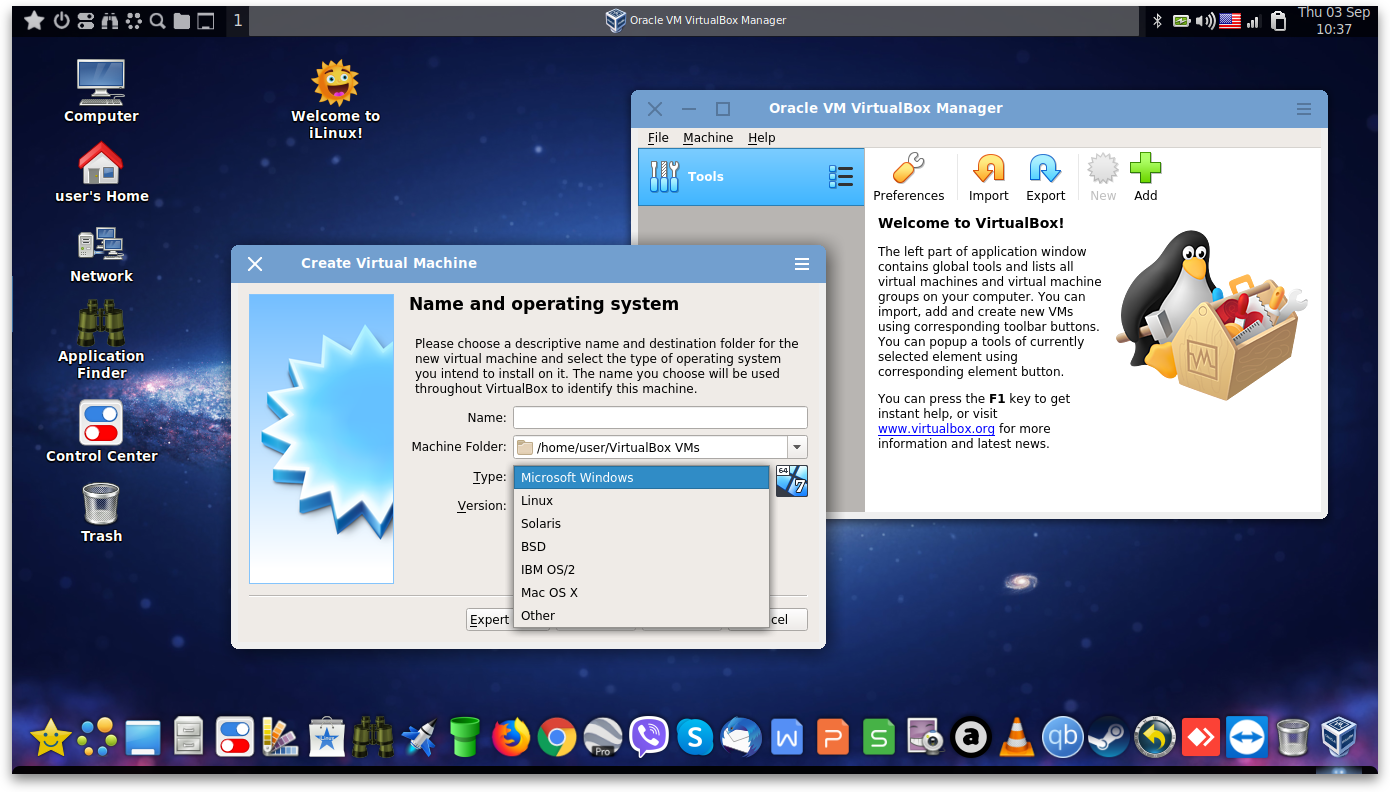Launch Firefox from the dock
This screenshot has height=792, width=1390.
(511, 738)
